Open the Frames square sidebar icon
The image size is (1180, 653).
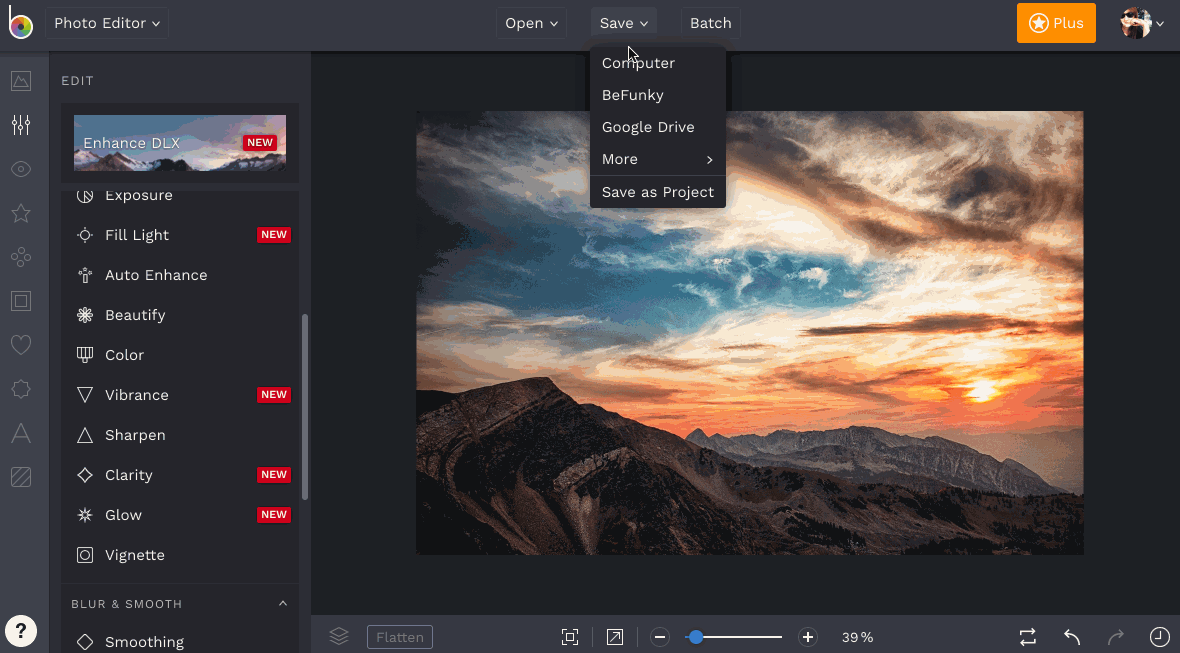(x=21, y=301)
